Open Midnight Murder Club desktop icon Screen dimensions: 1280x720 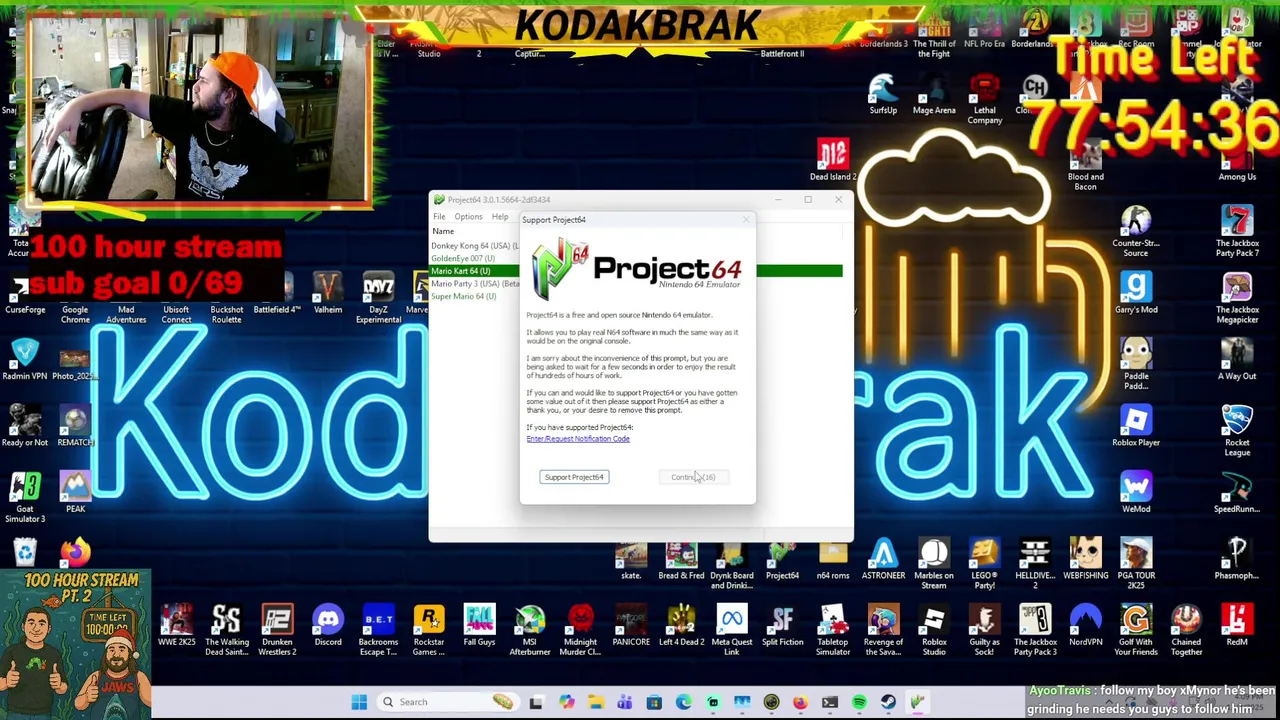click(581, 631)
